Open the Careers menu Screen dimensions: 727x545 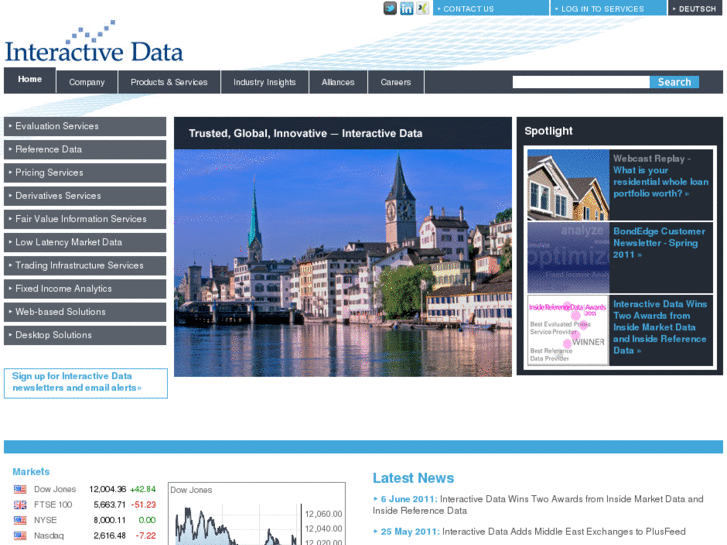coord(395,82)
